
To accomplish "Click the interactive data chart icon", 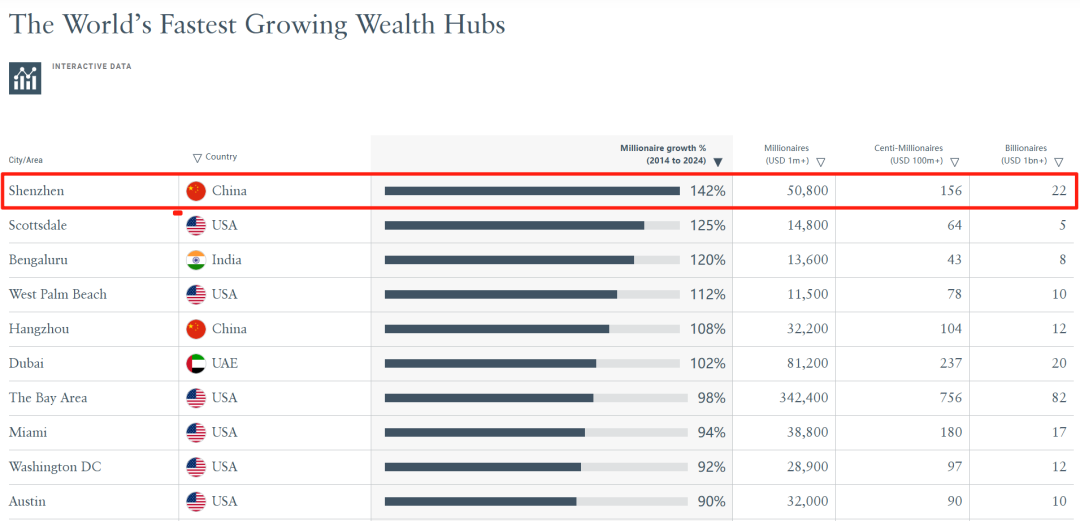I will pyautogui.click(x=25, y=78).
